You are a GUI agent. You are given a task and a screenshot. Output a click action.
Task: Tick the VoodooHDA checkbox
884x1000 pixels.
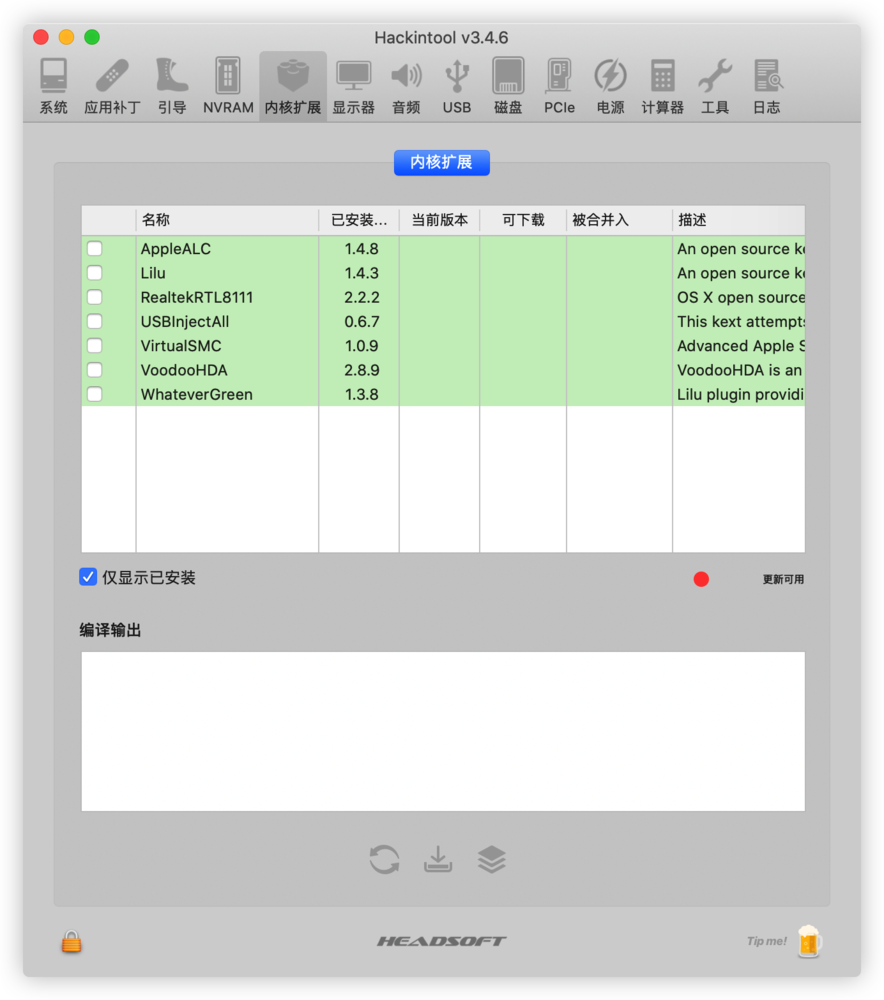94,370
